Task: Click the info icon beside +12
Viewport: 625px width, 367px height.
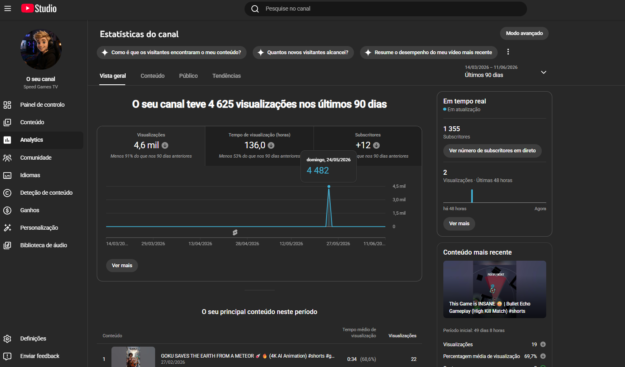Action: (376, 146)
